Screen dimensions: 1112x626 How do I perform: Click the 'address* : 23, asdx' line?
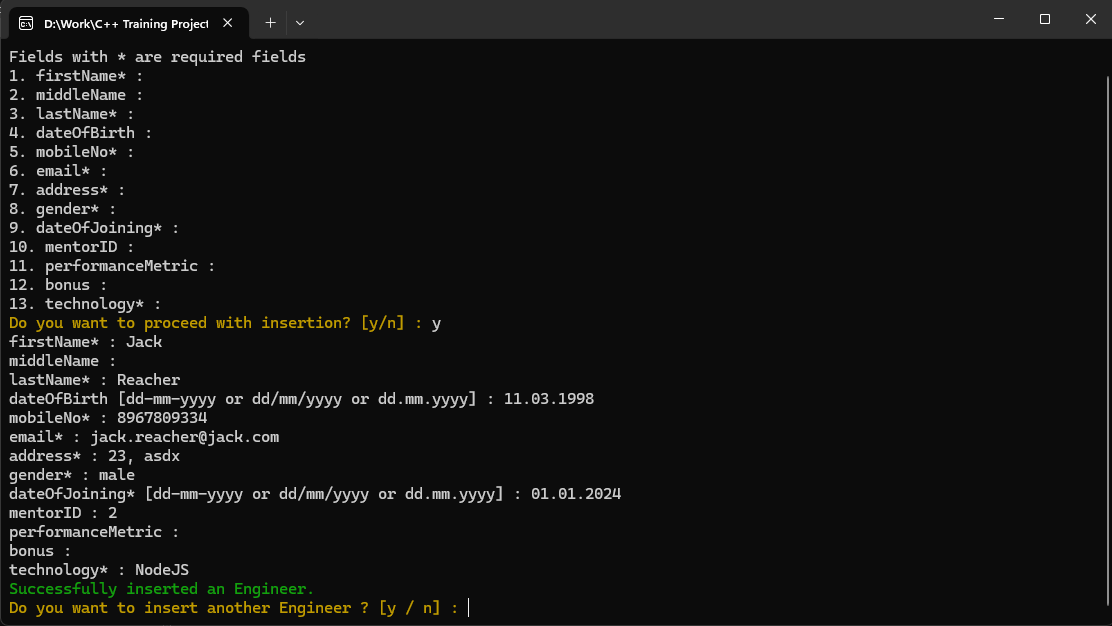click(94, 457)
